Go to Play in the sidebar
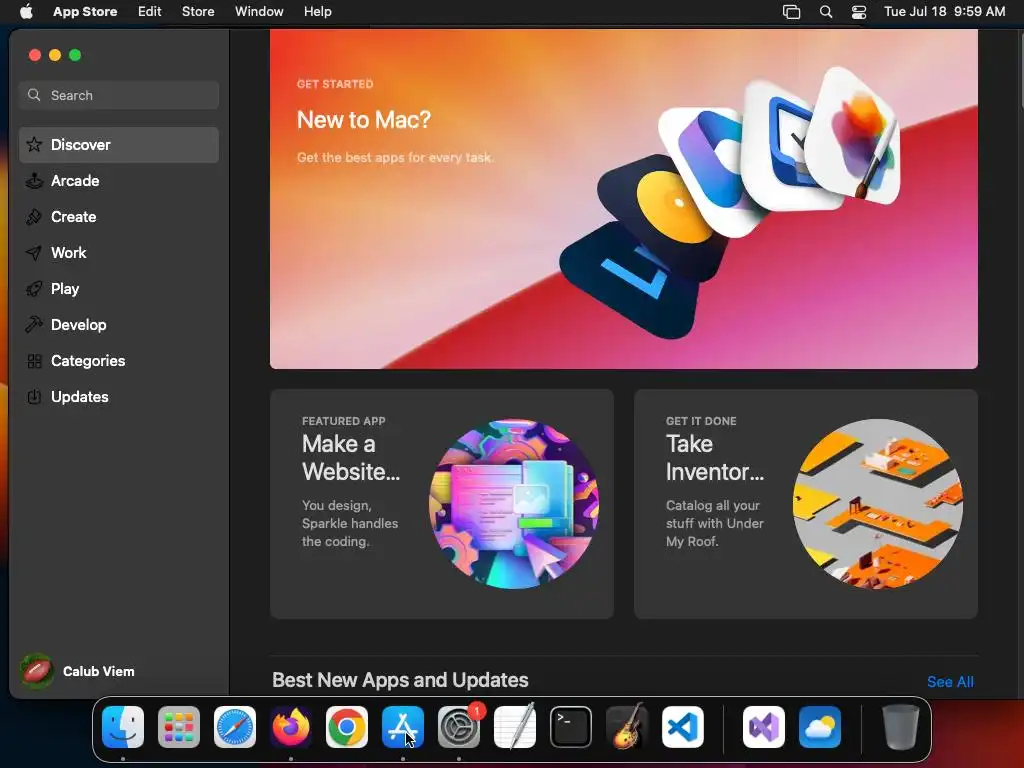 (x=119, y=289)
